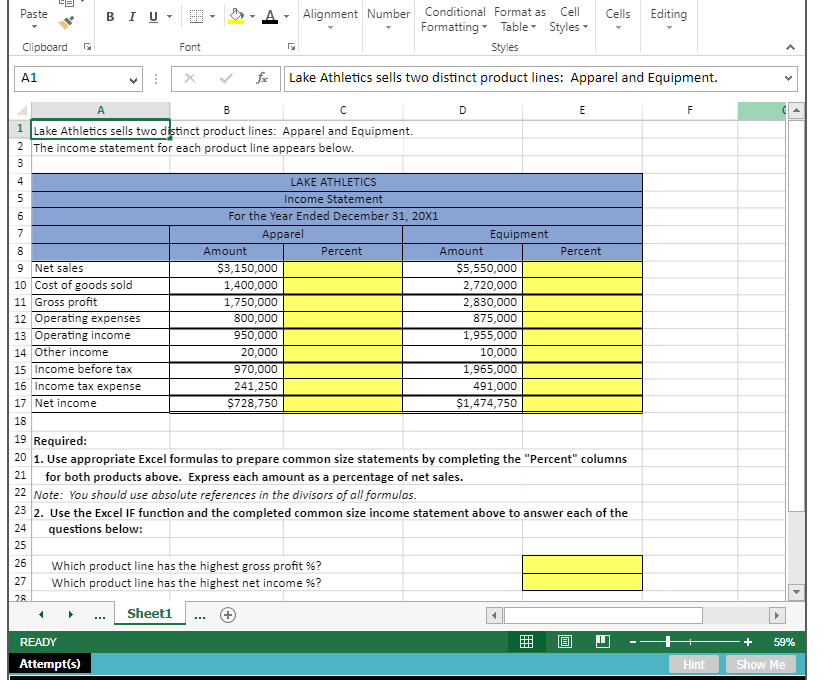Image resolution: width=825 pixels, height=680 pixels.
Task: Select column A header
Action: [100, 110]
